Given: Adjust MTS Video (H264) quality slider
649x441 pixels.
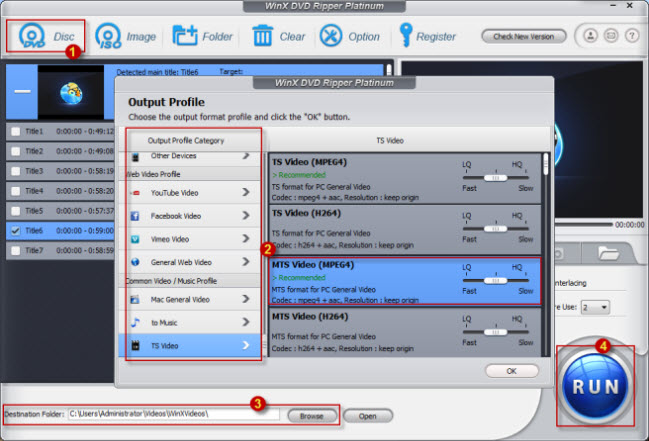Looking at the screenshot, I should [x=495, y=332].
